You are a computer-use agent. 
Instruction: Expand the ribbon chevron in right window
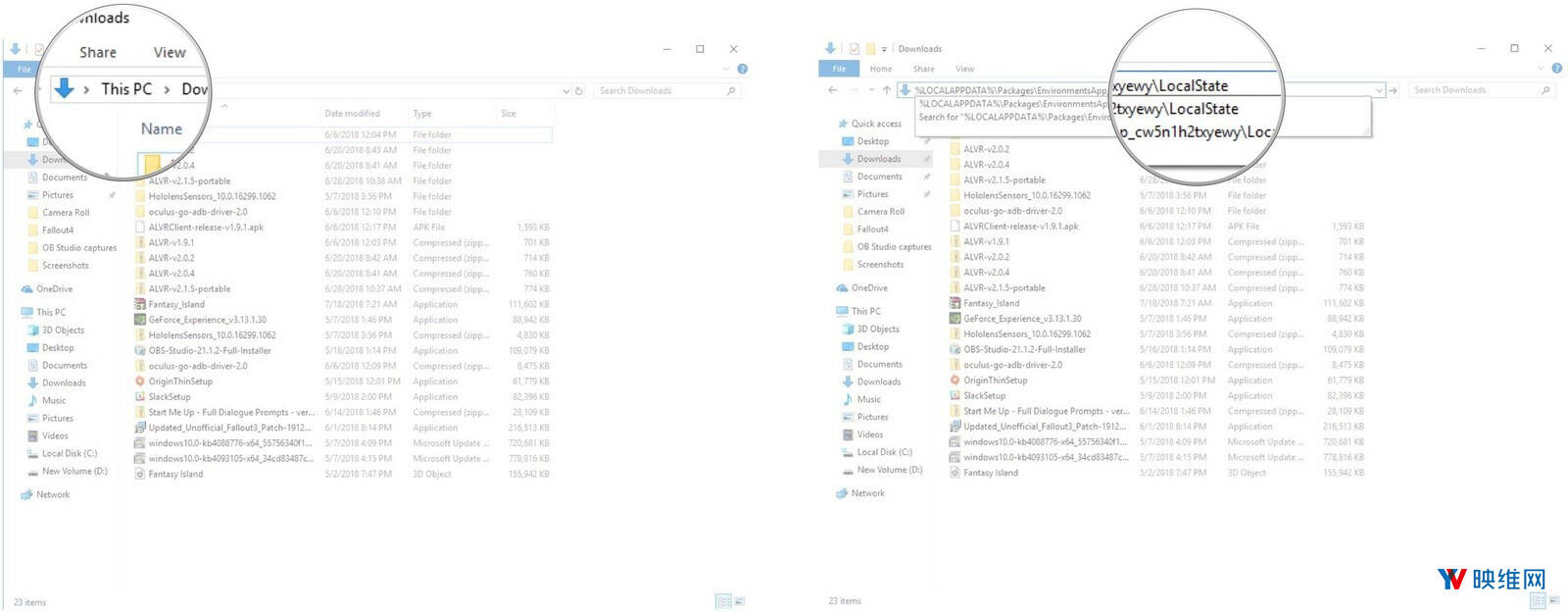pos(1542,69)
